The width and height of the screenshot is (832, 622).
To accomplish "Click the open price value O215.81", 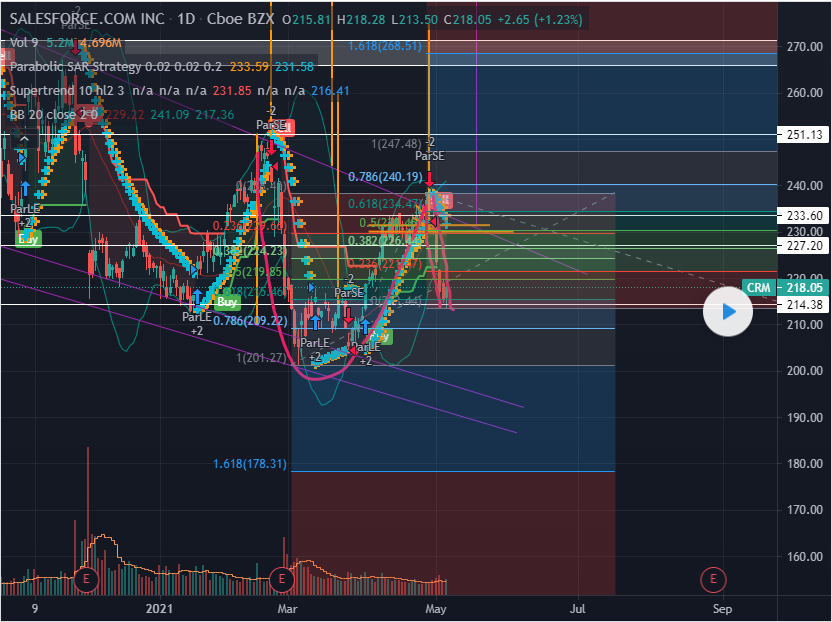I will tap(307, 20).
